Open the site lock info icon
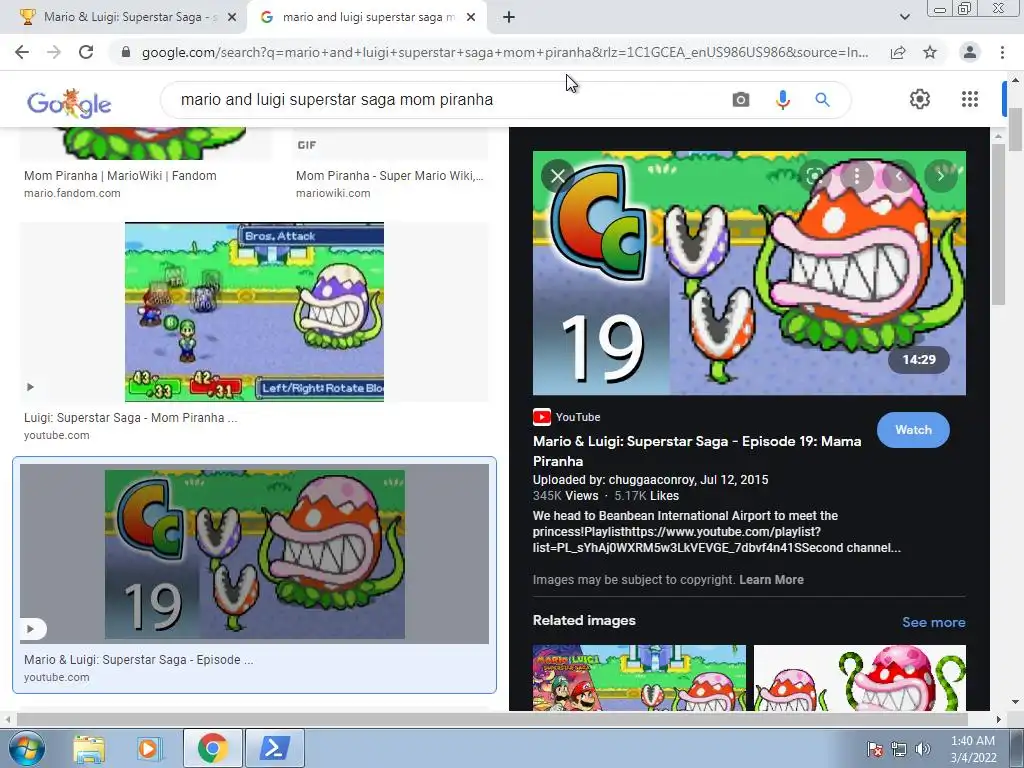The image size is (1024, 768). [x=126, y=52]
